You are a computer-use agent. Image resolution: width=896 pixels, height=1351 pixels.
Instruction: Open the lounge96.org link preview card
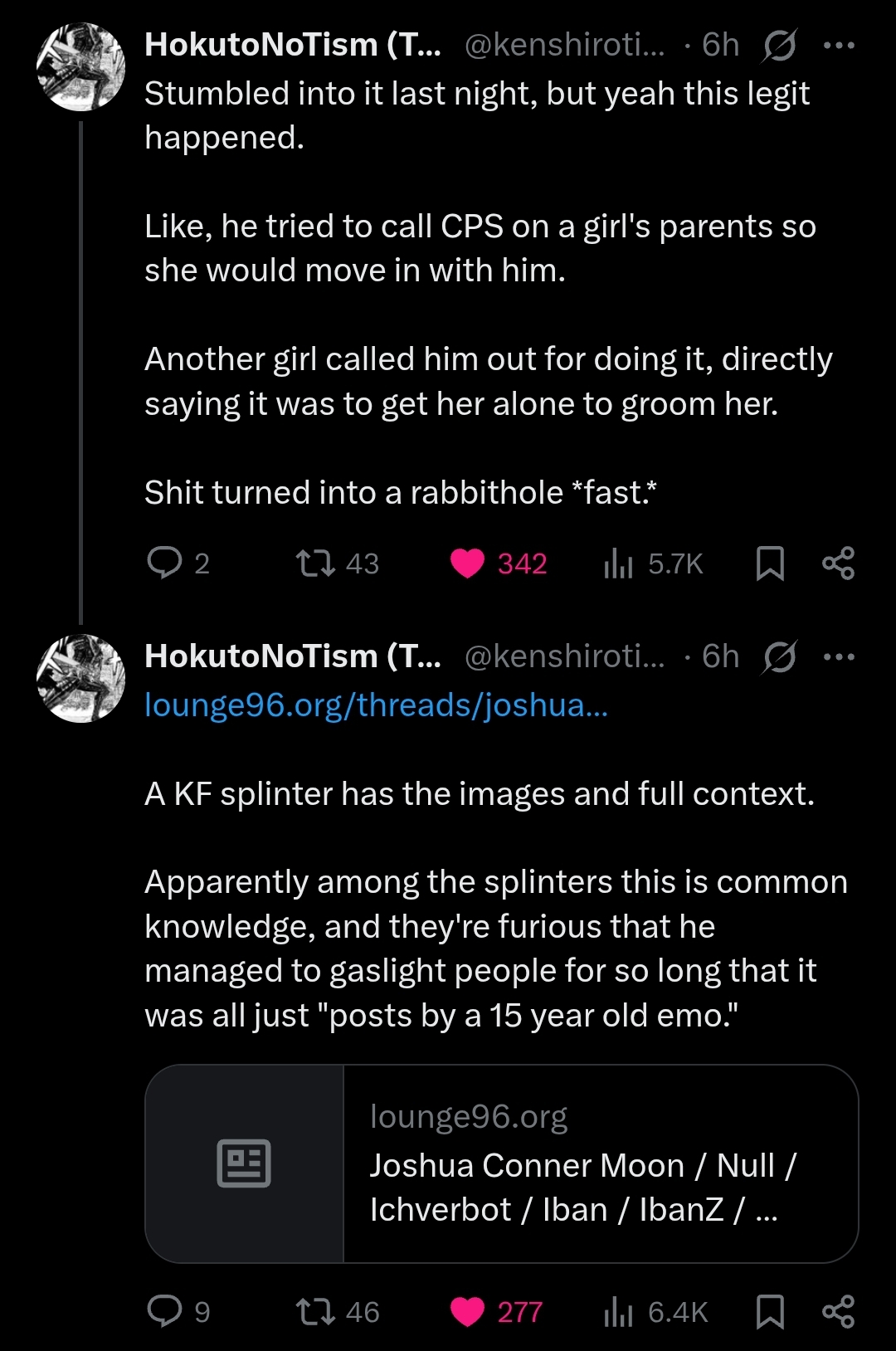(501, 1163)
